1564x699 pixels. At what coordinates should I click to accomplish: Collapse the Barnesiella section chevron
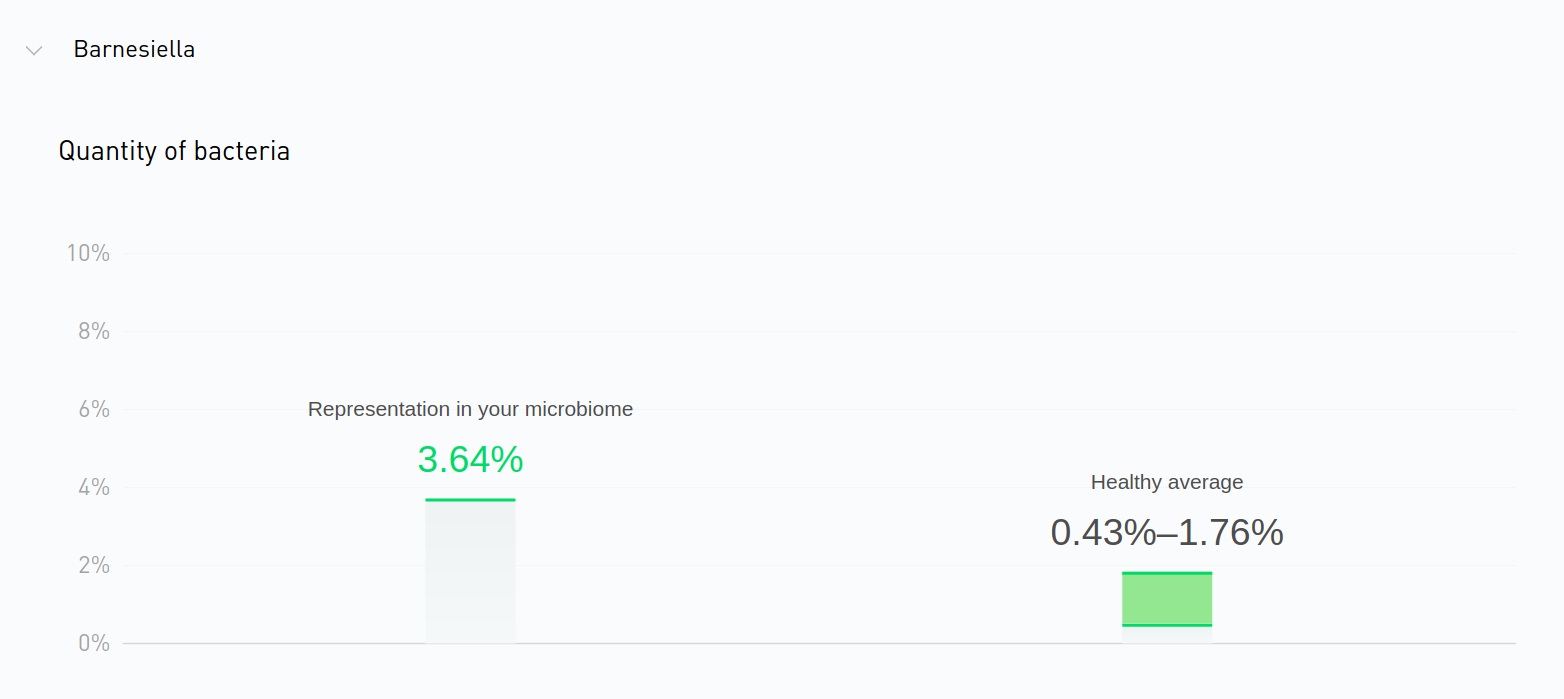click(34, 50)
